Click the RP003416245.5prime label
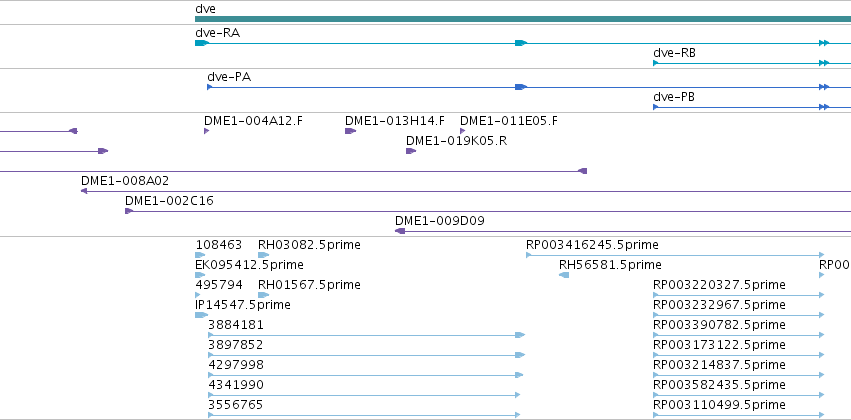The height and width of the screenshot is (420, 851). pos(592,245)
